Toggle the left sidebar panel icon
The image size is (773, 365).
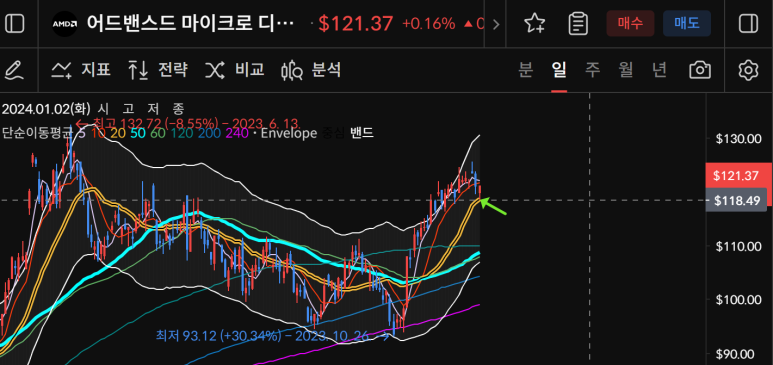click(15, 23)
